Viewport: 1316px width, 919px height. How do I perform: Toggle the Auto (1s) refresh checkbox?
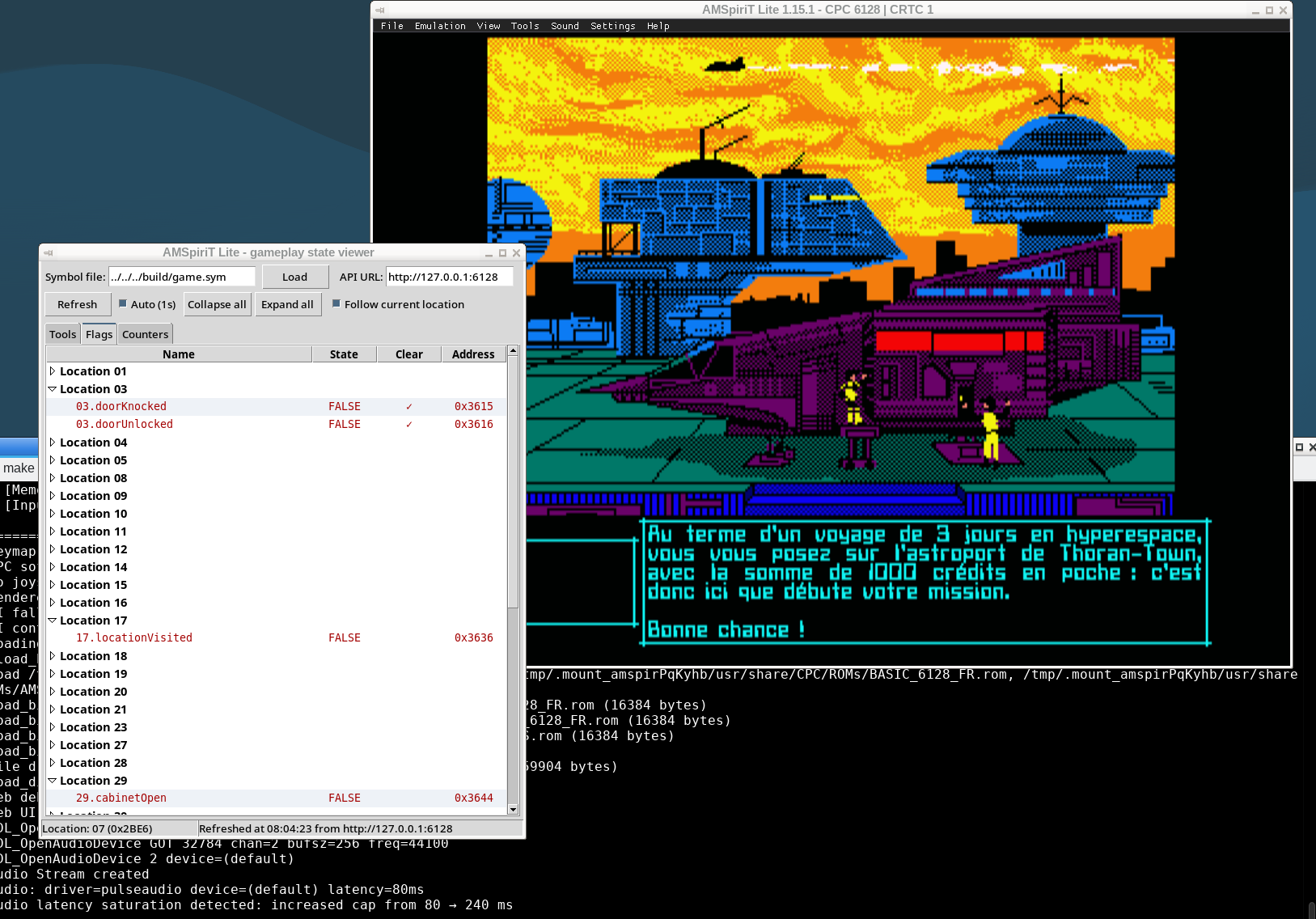(123, 304)
